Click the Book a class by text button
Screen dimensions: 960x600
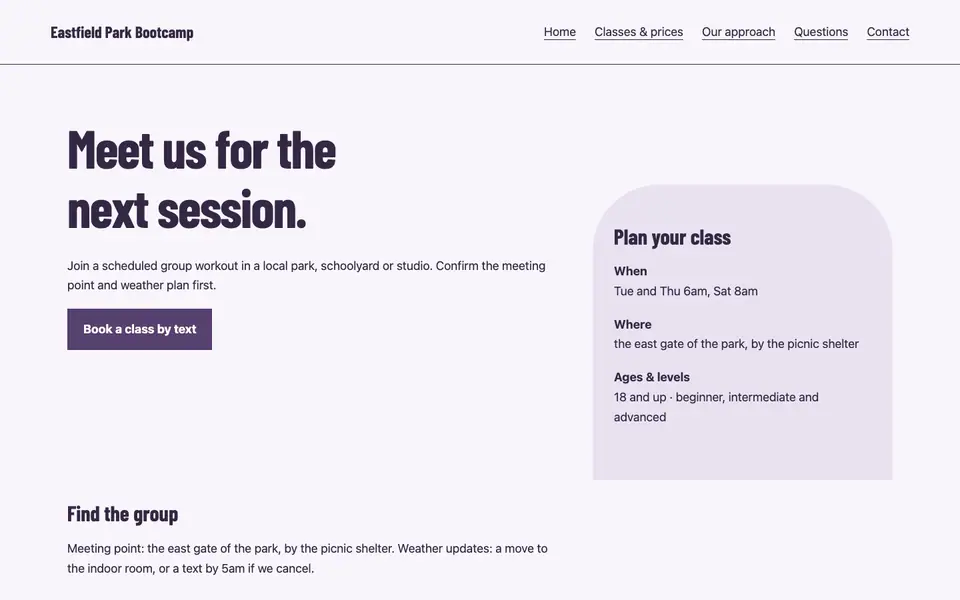[x=140, y=329]
